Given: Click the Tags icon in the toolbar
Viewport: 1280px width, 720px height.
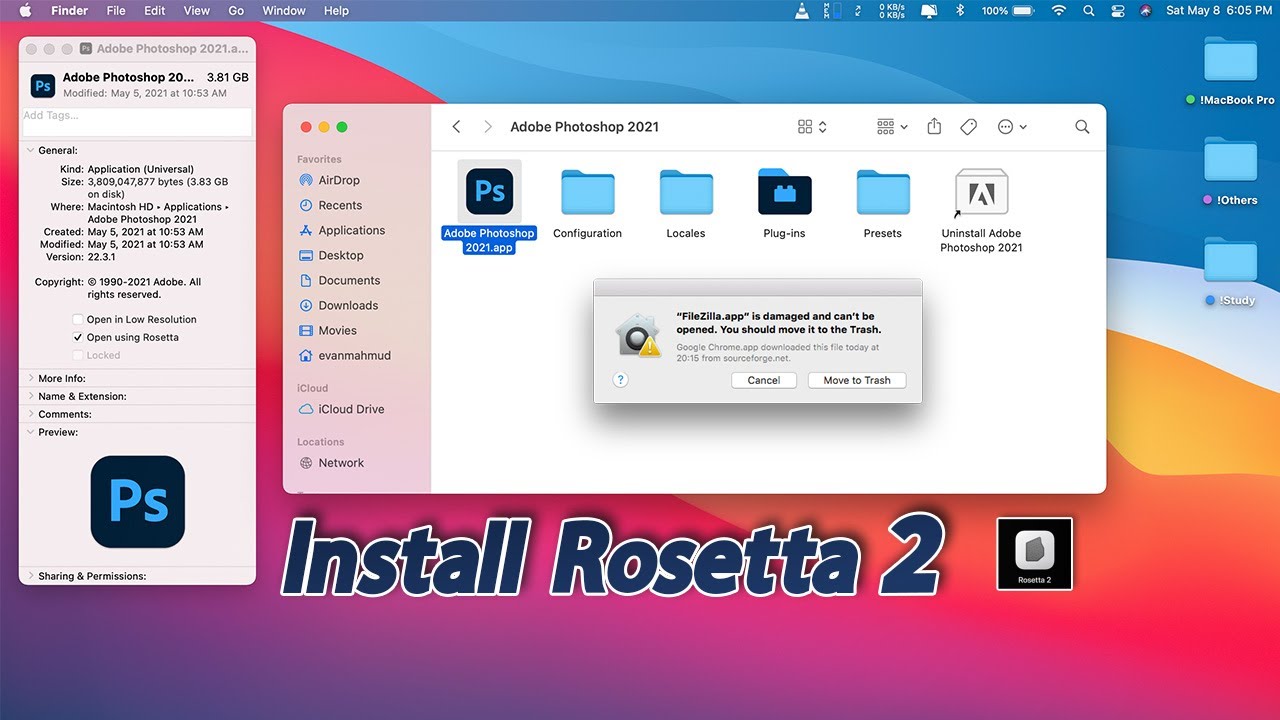Looking at the screenshot, I should point(968,127).
